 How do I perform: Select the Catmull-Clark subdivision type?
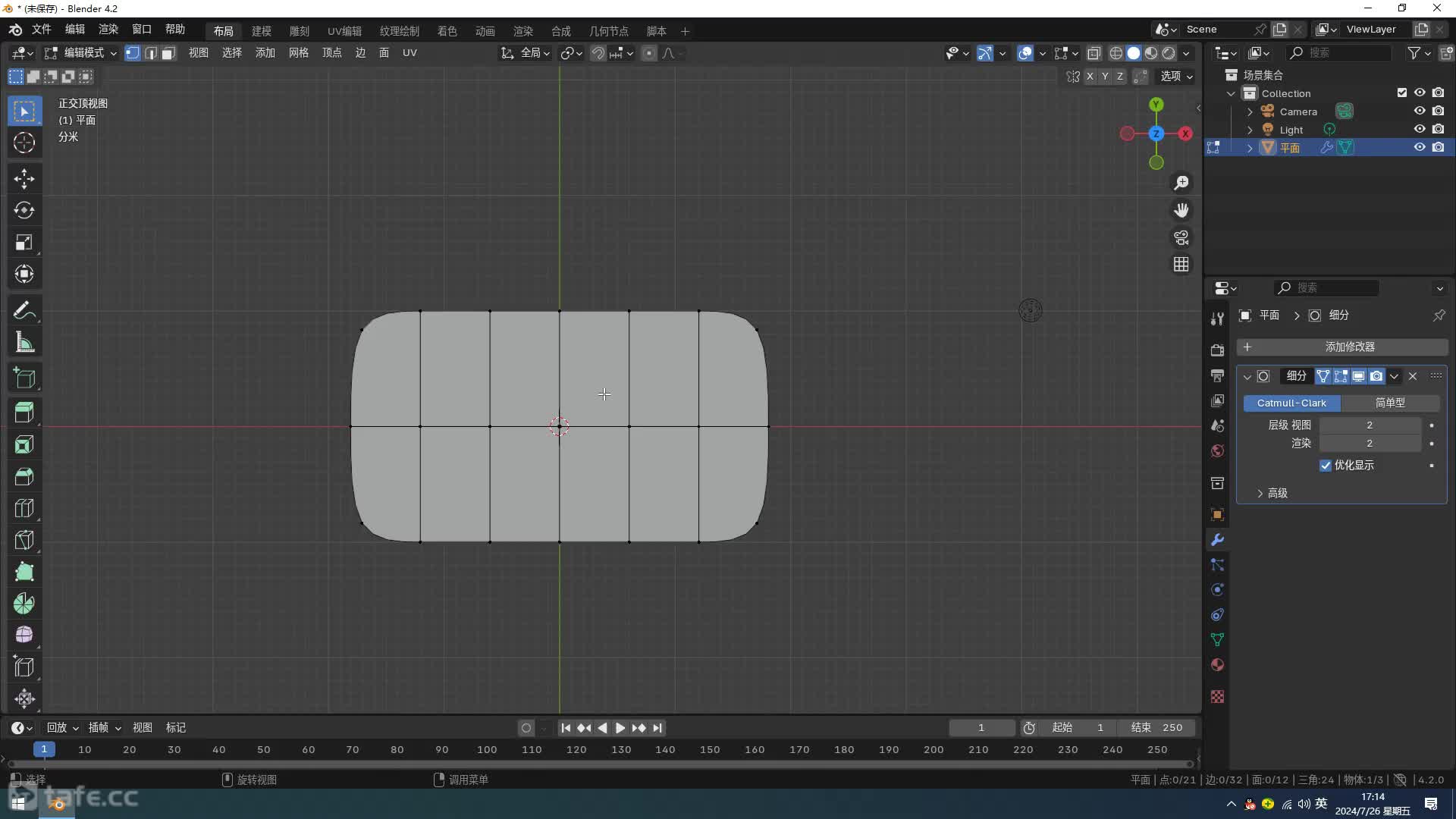tap(1291, 403)
